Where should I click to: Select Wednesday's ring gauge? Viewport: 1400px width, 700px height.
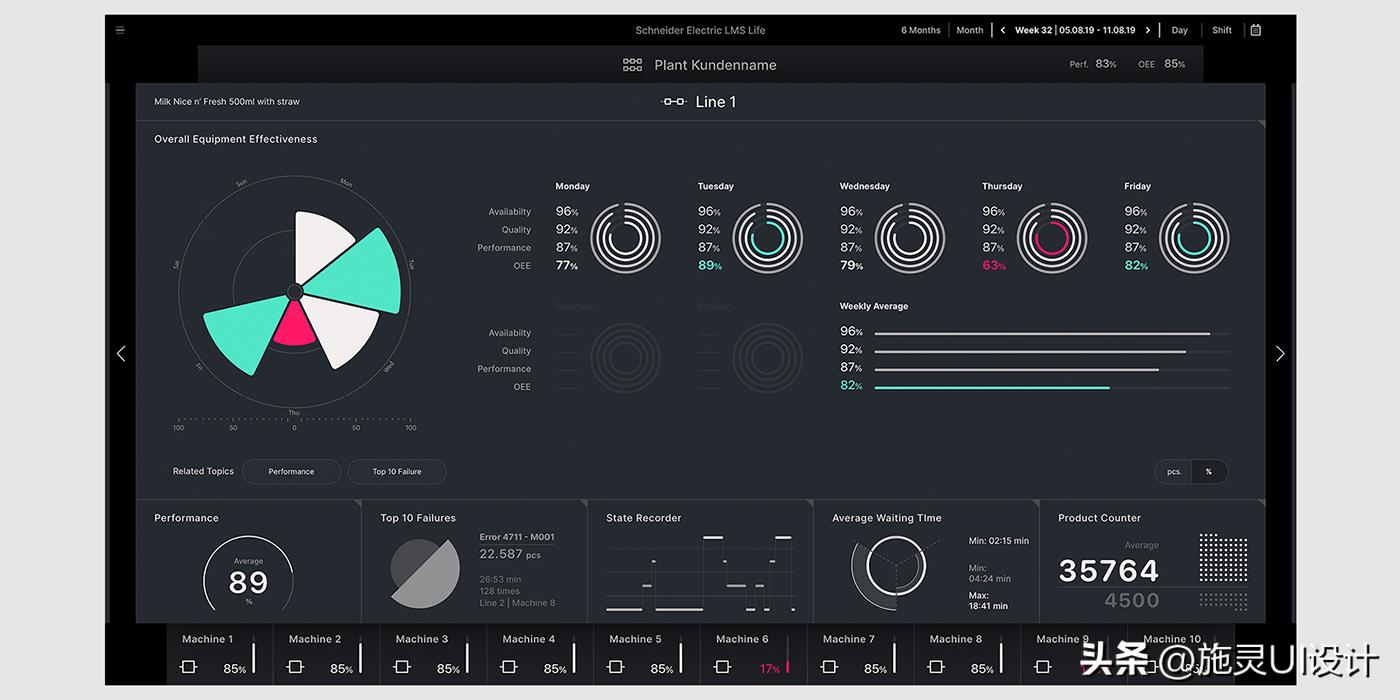910,239
